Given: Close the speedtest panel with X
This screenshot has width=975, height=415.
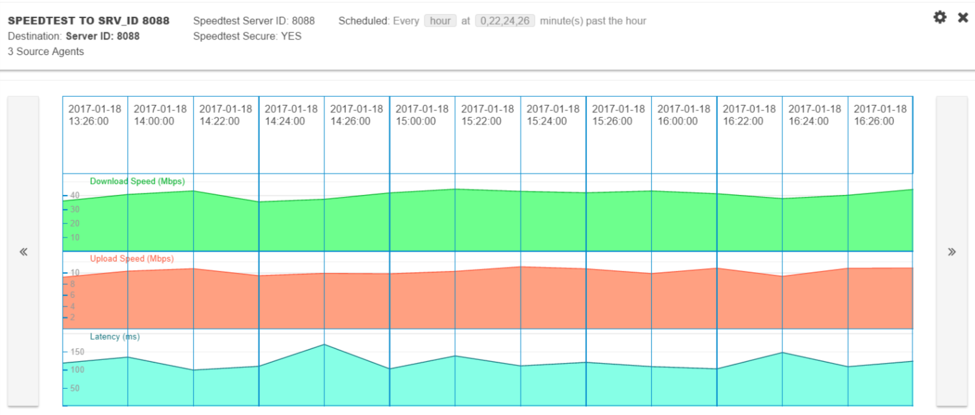Looking at the screenshot, I should tap(963, 17).
